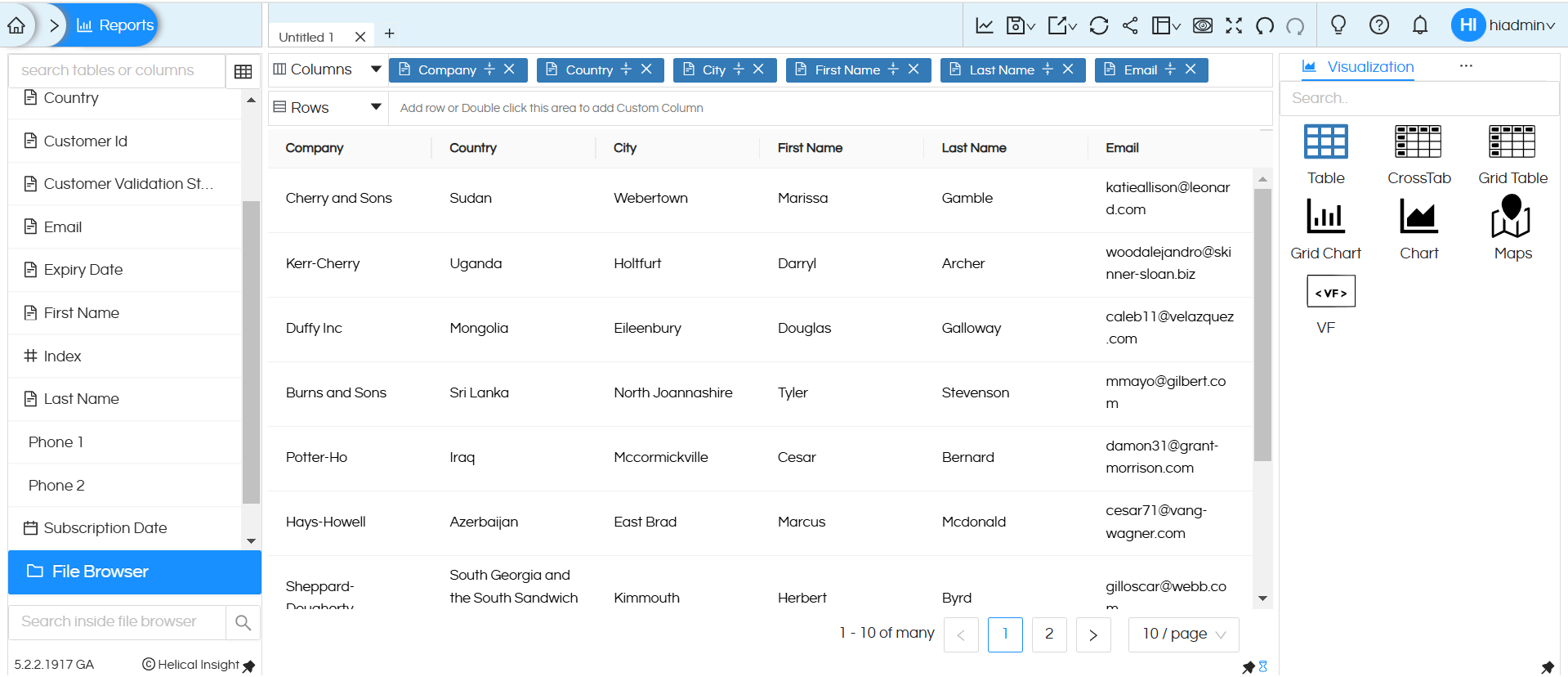1568x677 pixels.
Task: Open the File Browser panel
Action: (x=135, y=572)
